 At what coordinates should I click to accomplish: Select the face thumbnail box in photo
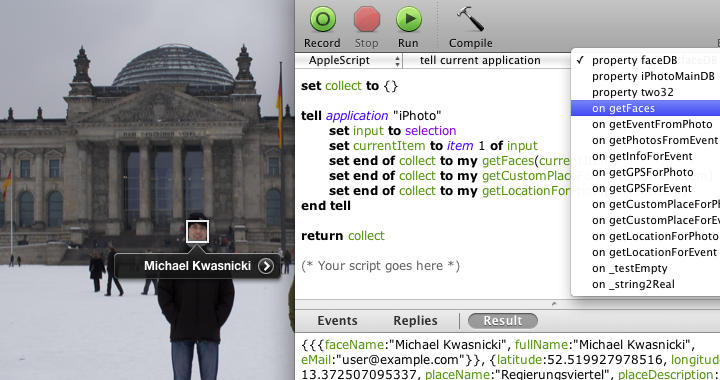coord(197,231)
